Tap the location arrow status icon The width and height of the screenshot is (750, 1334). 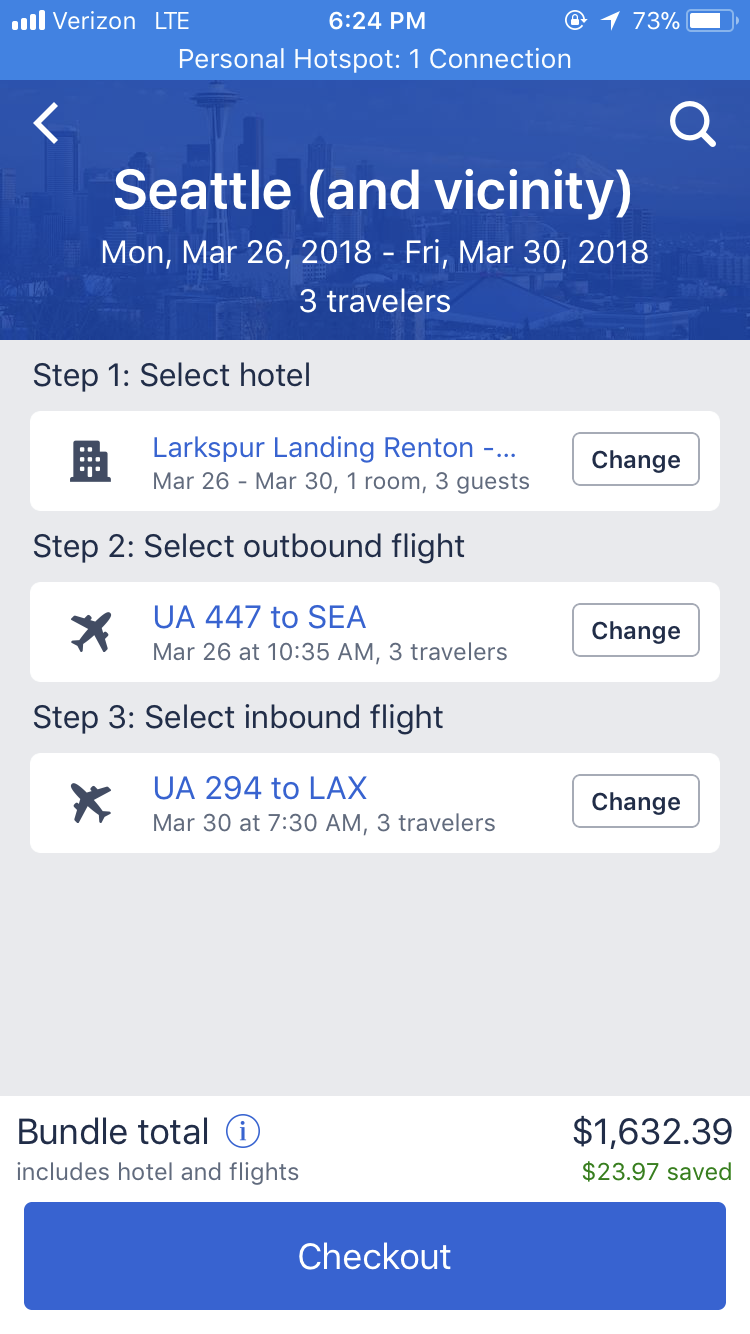click(x=609, y=20)
